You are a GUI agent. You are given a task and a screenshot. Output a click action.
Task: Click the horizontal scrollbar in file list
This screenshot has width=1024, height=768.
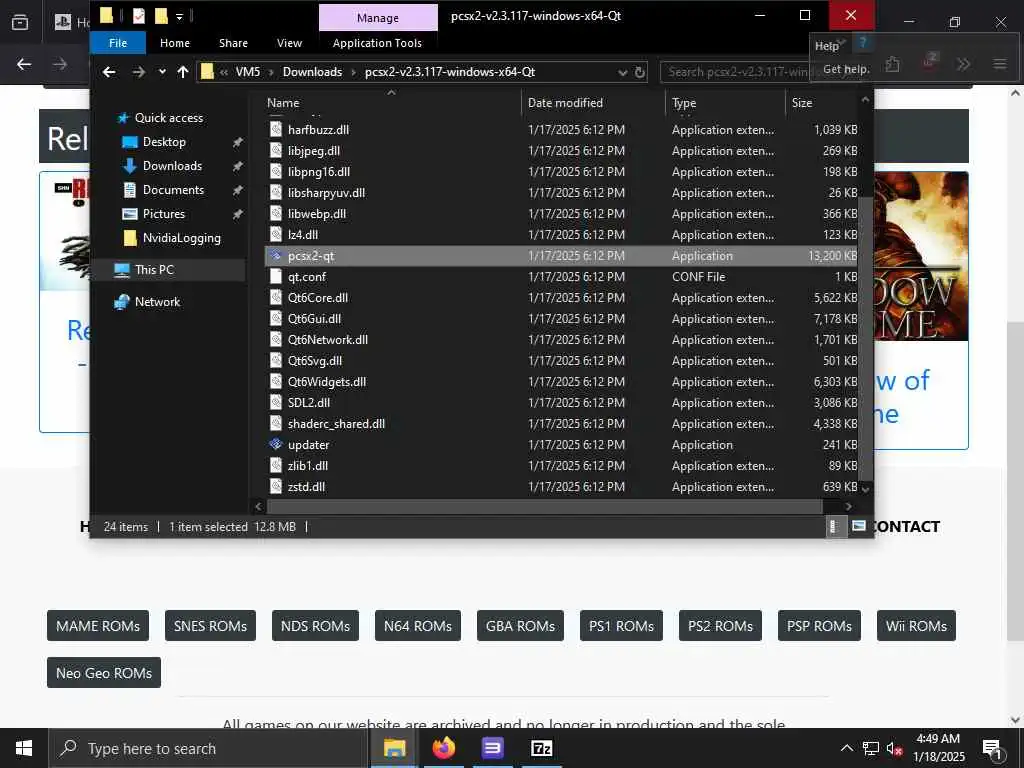[x=545, y=506]
